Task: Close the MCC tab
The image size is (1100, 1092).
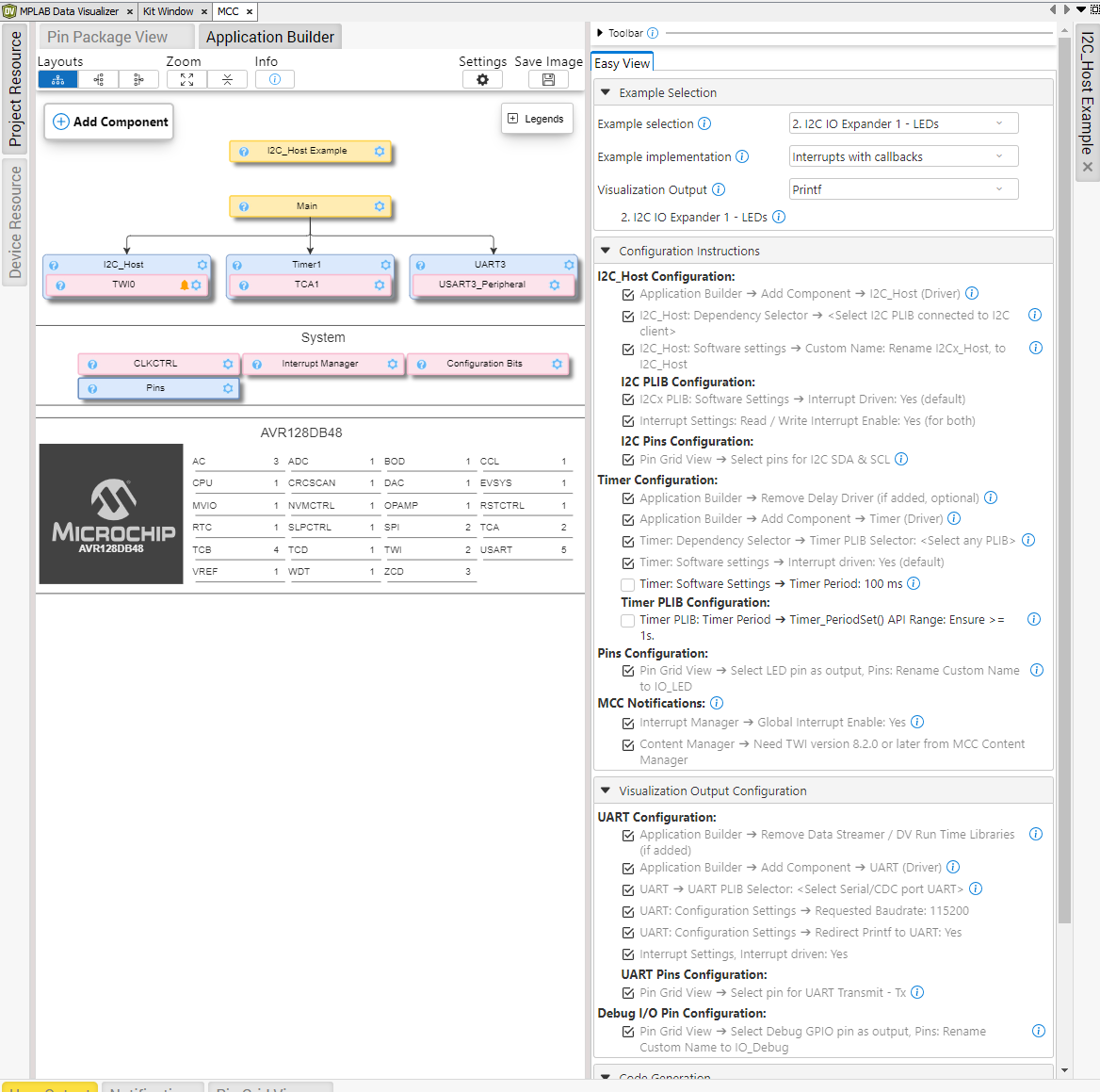Action: pos(249,12)
